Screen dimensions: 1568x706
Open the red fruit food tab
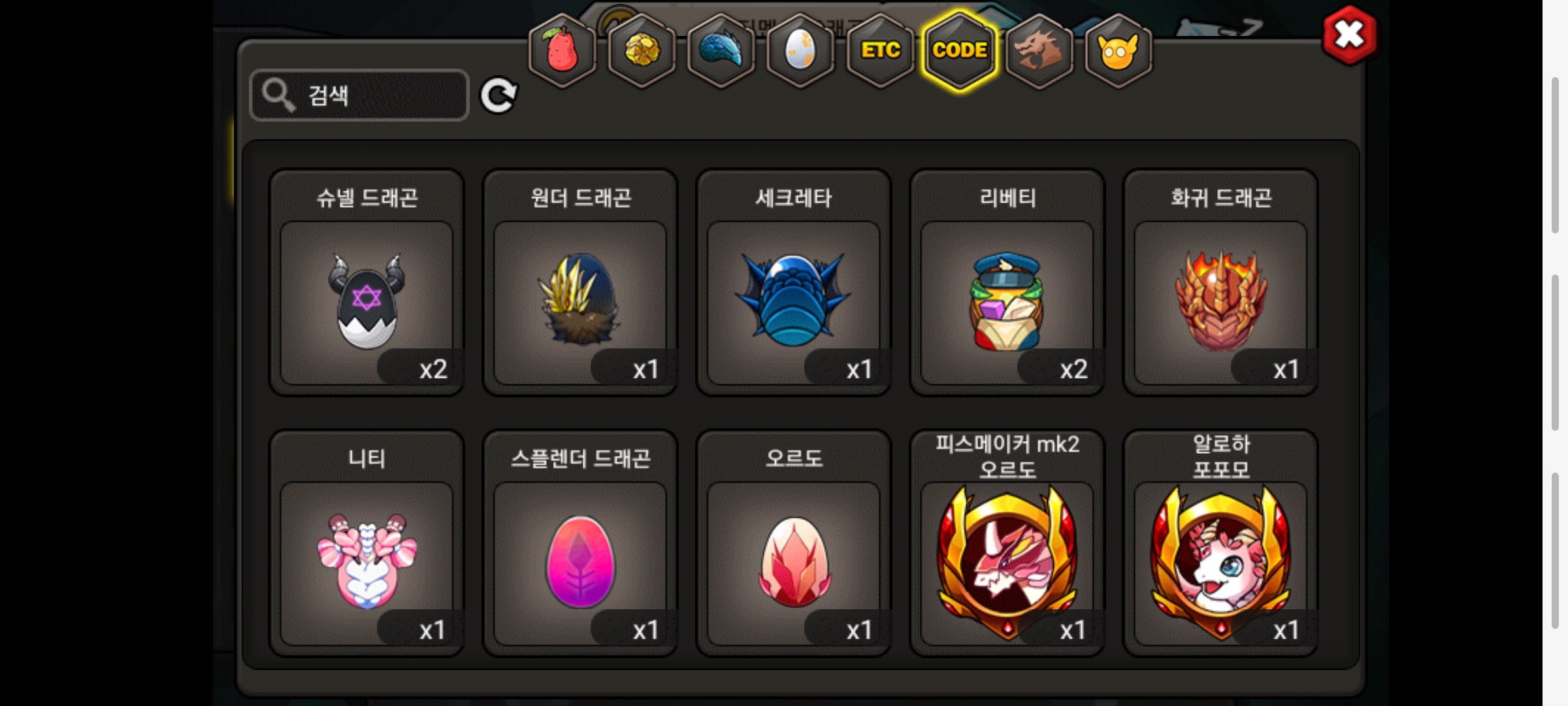(562, 51)
